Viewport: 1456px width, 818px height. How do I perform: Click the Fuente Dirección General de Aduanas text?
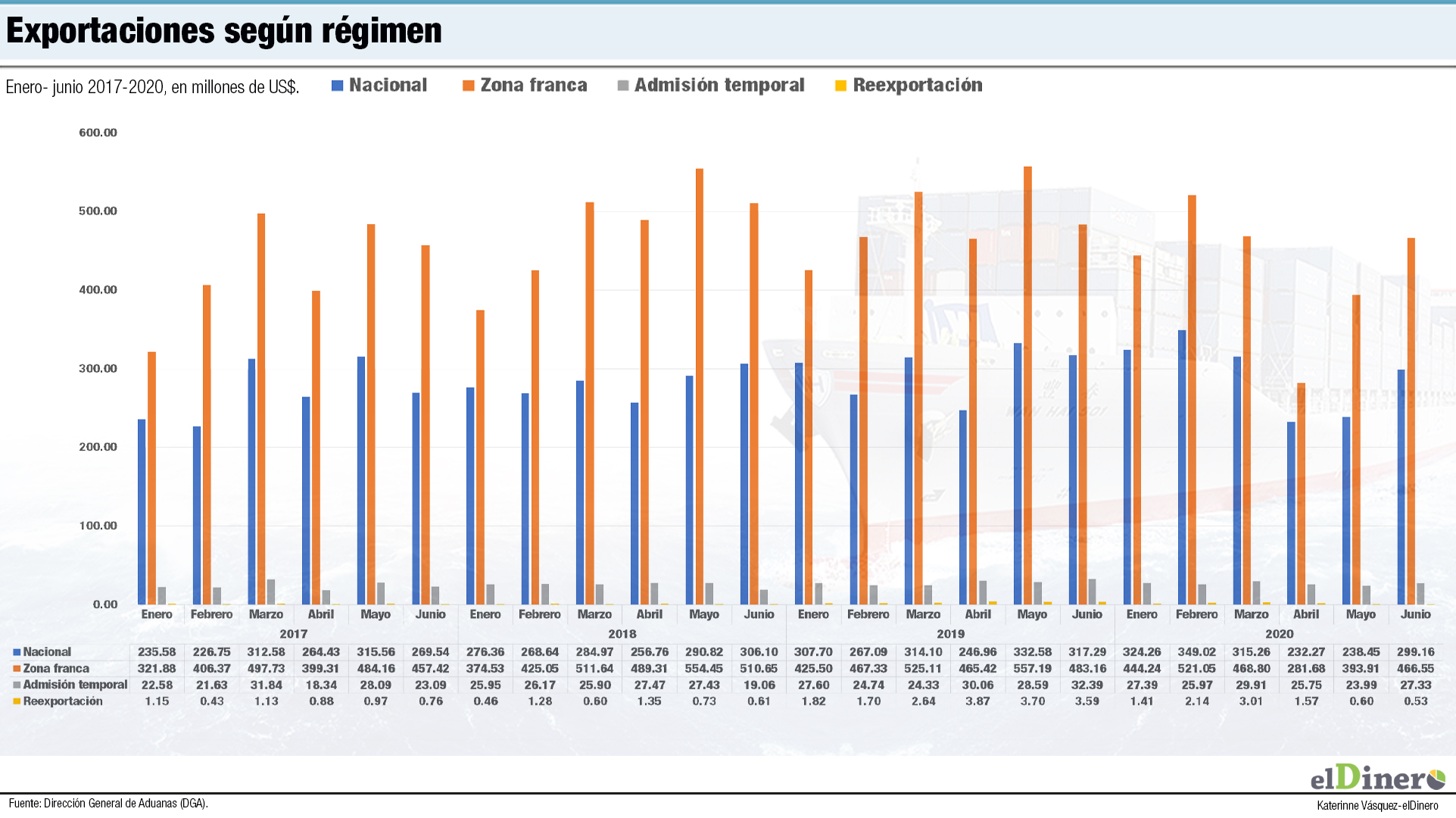point(108,804)
